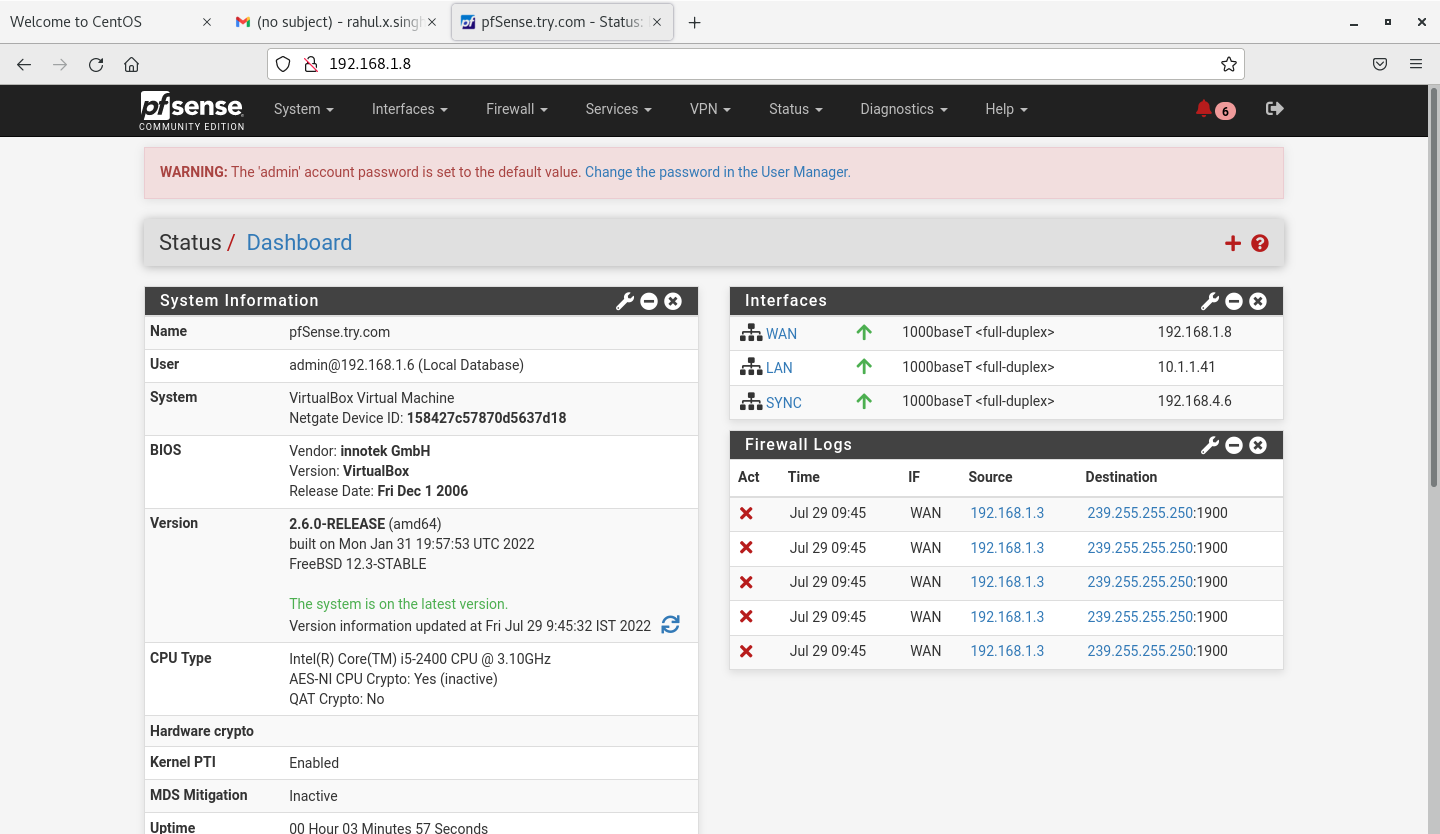1440x834 pixels.
Task: Open the Status navbar menu
Action: pos(796,109)
